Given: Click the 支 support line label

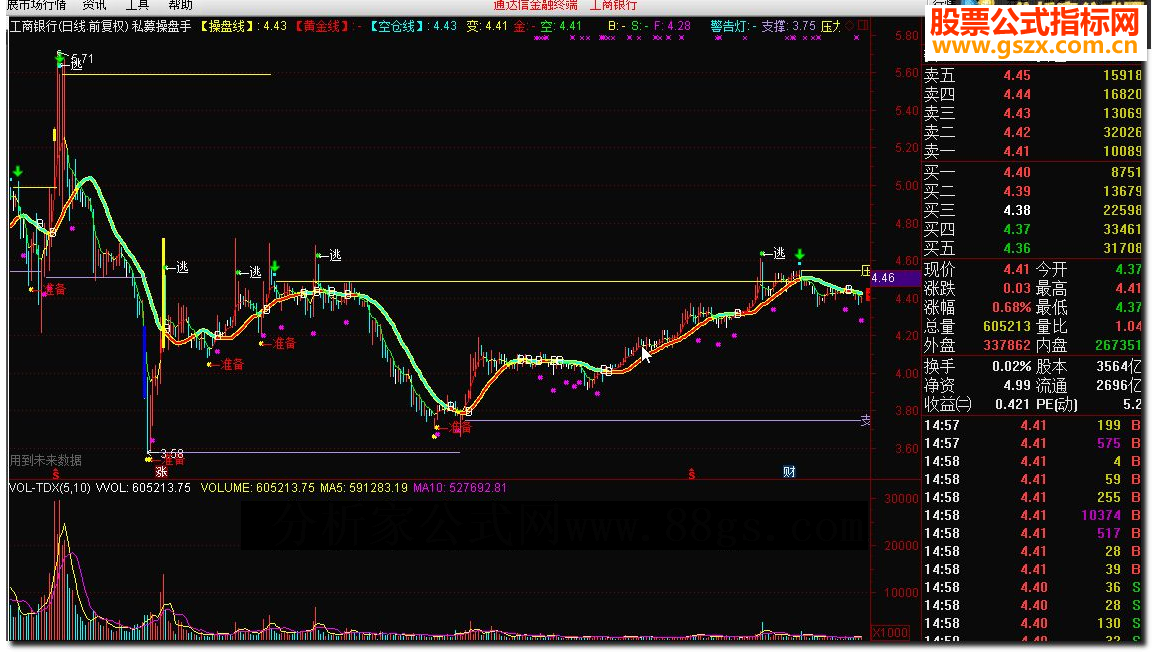Looking at the screenshot, I should point(865,420).
